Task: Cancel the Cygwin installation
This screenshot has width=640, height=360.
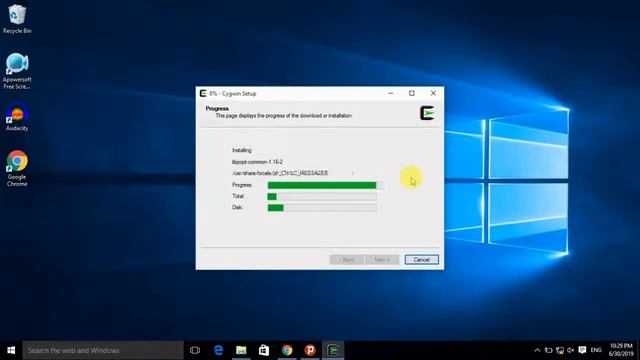Action: pos(422,260)
